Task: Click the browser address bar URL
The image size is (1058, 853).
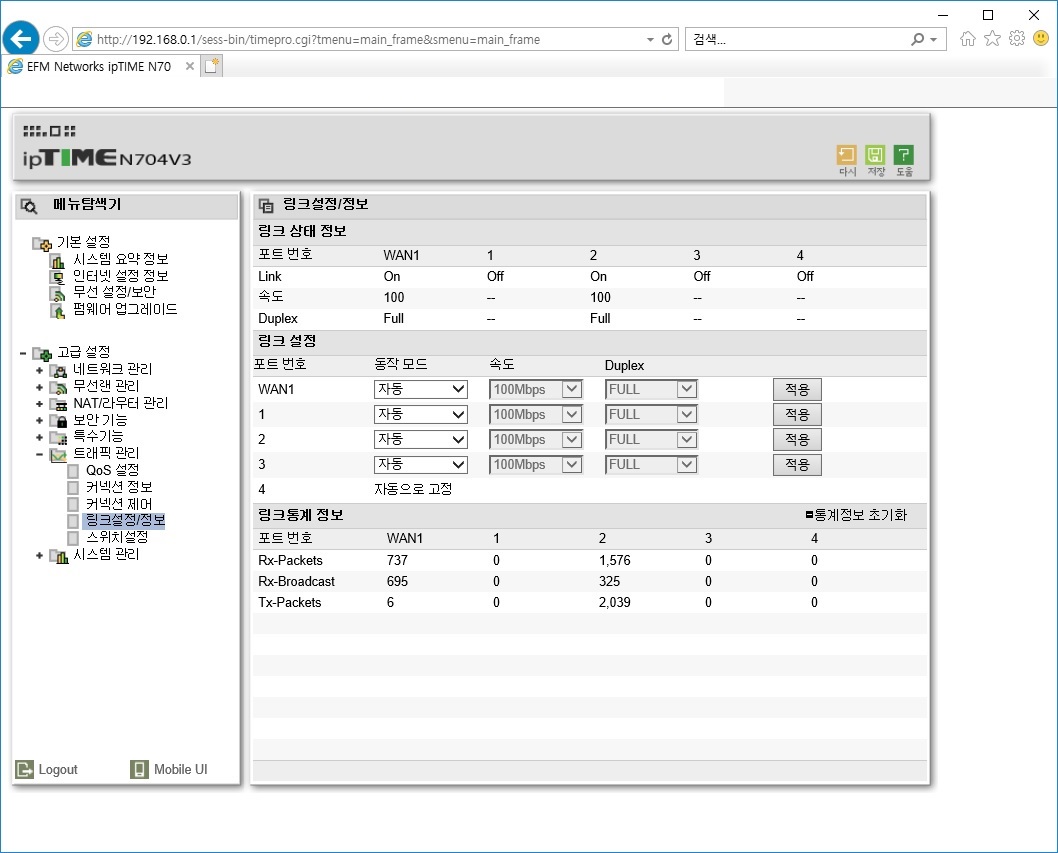Action: 318,39
